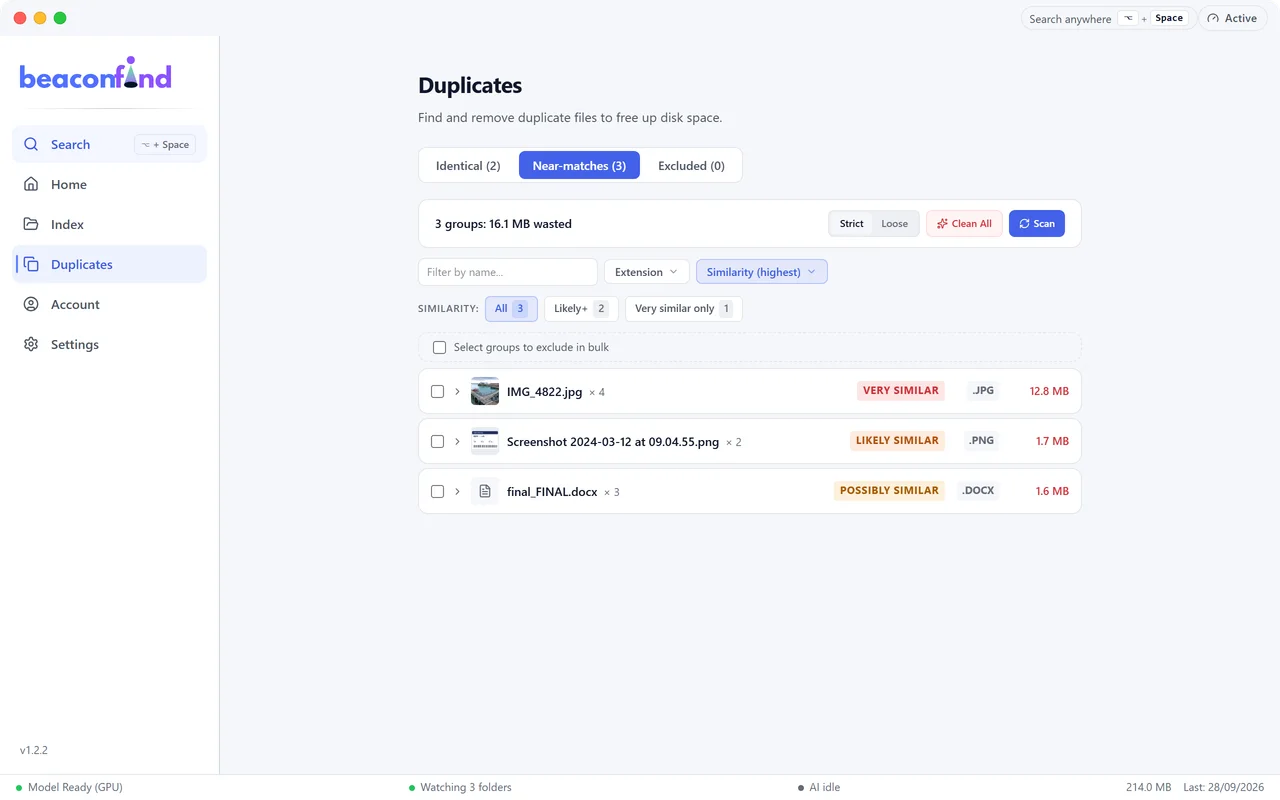This screenshot has width=1280, height=800.
Task: Open the Similarity (highest) sort dropdown
Action: pyautogui.click(x=762, y=272)
